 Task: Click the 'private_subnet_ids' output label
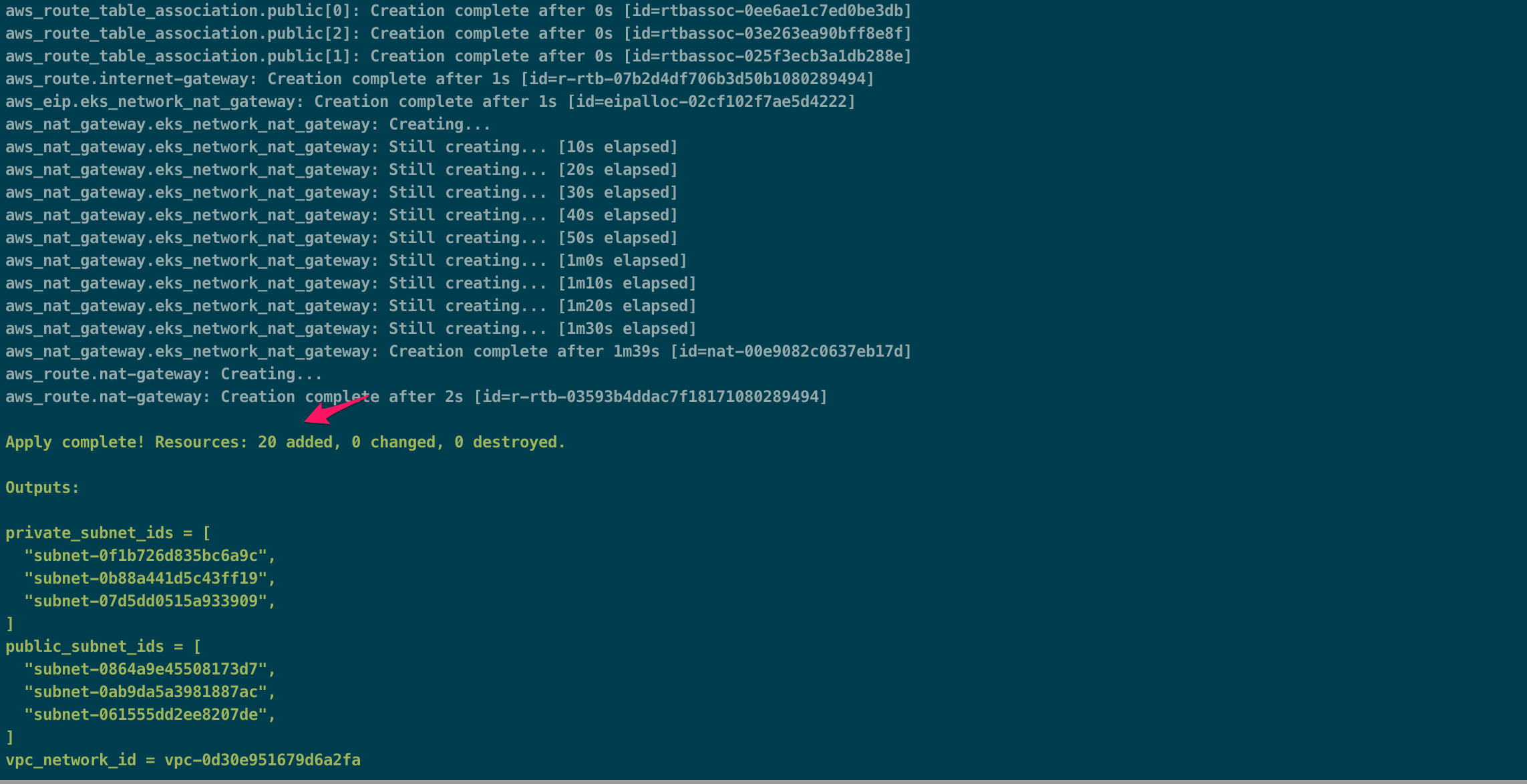(x=89, y=533)
